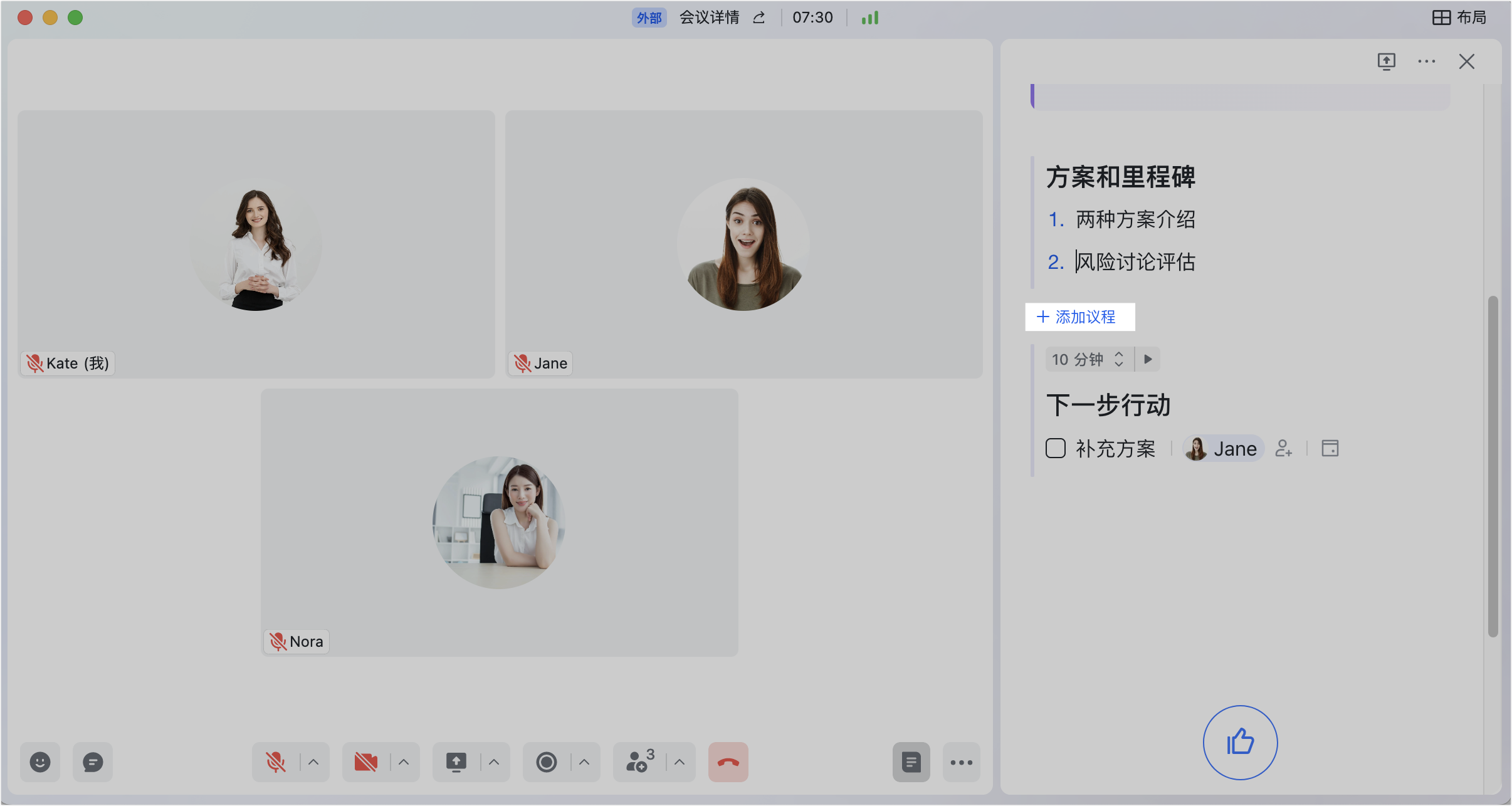Click Kate (我) name label

pos(68,364)
